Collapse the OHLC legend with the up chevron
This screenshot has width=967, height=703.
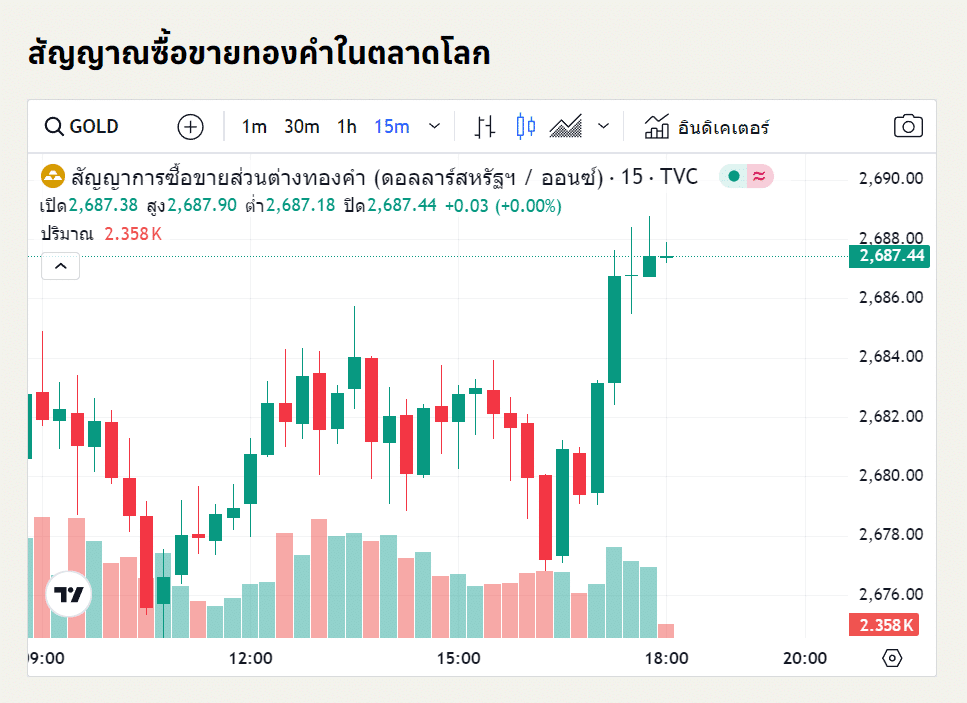[x=60, y=266]
